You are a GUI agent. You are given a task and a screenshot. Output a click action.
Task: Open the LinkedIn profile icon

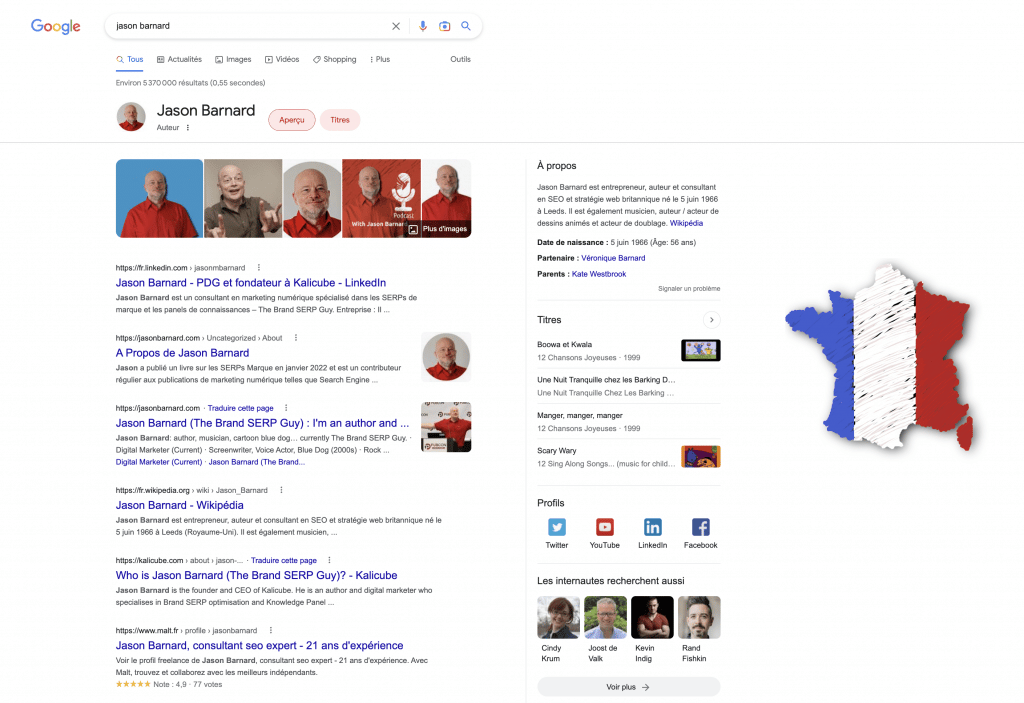coord(652,527)
